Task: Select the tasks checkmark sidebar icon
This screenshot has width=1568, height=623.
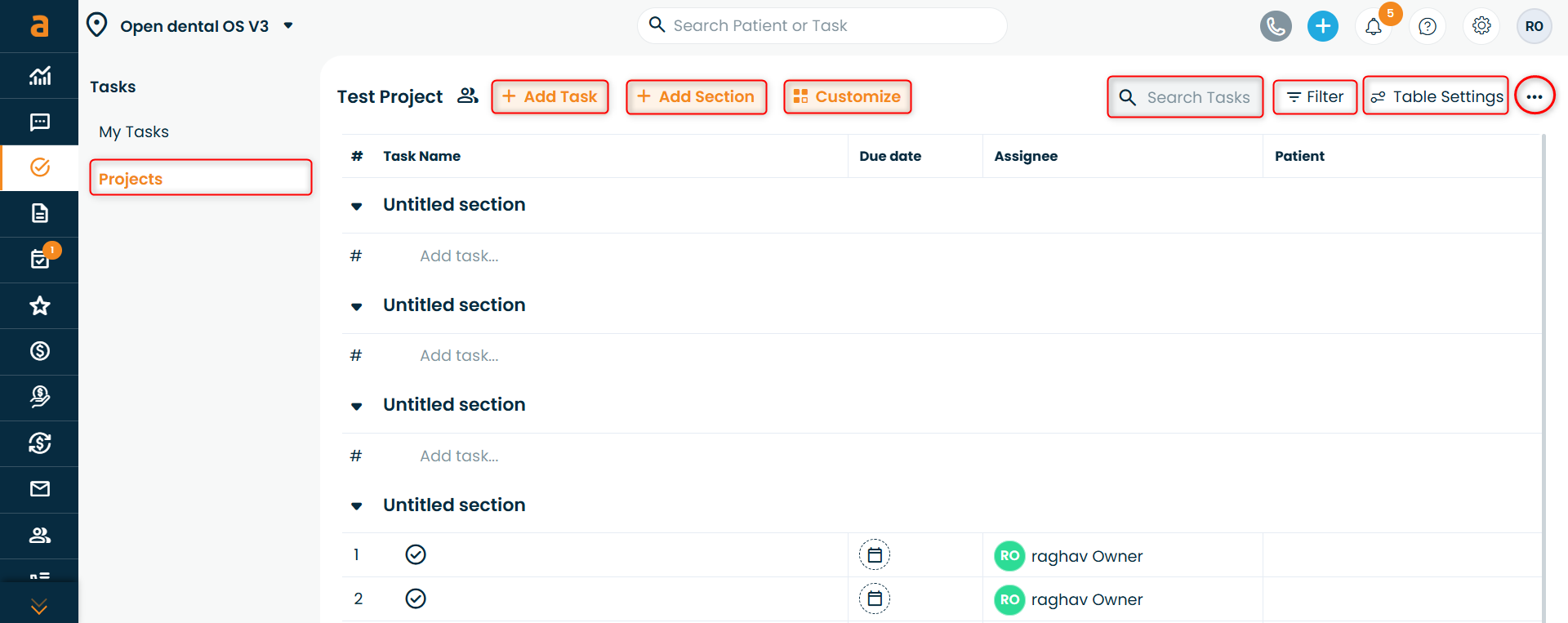Action: point(39,167)
